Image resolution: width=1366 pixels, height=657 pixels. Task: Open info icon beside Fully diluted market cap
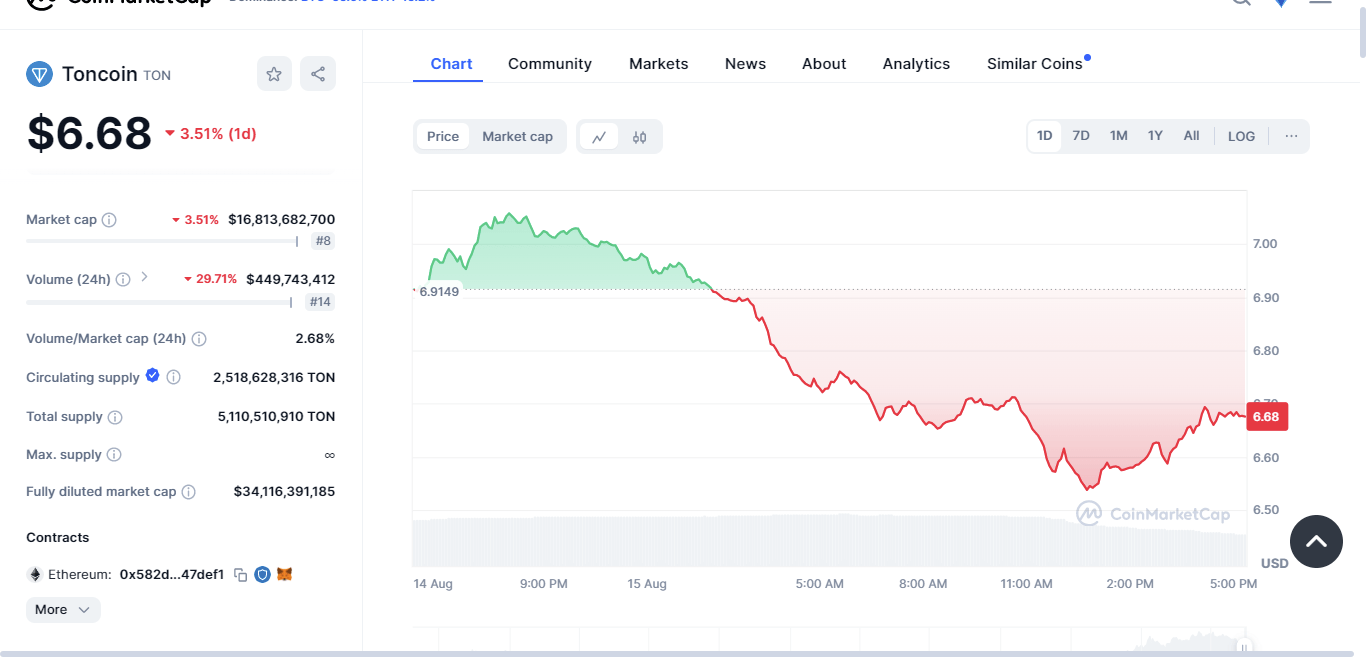pyautogui.click(x=188, y=492)
